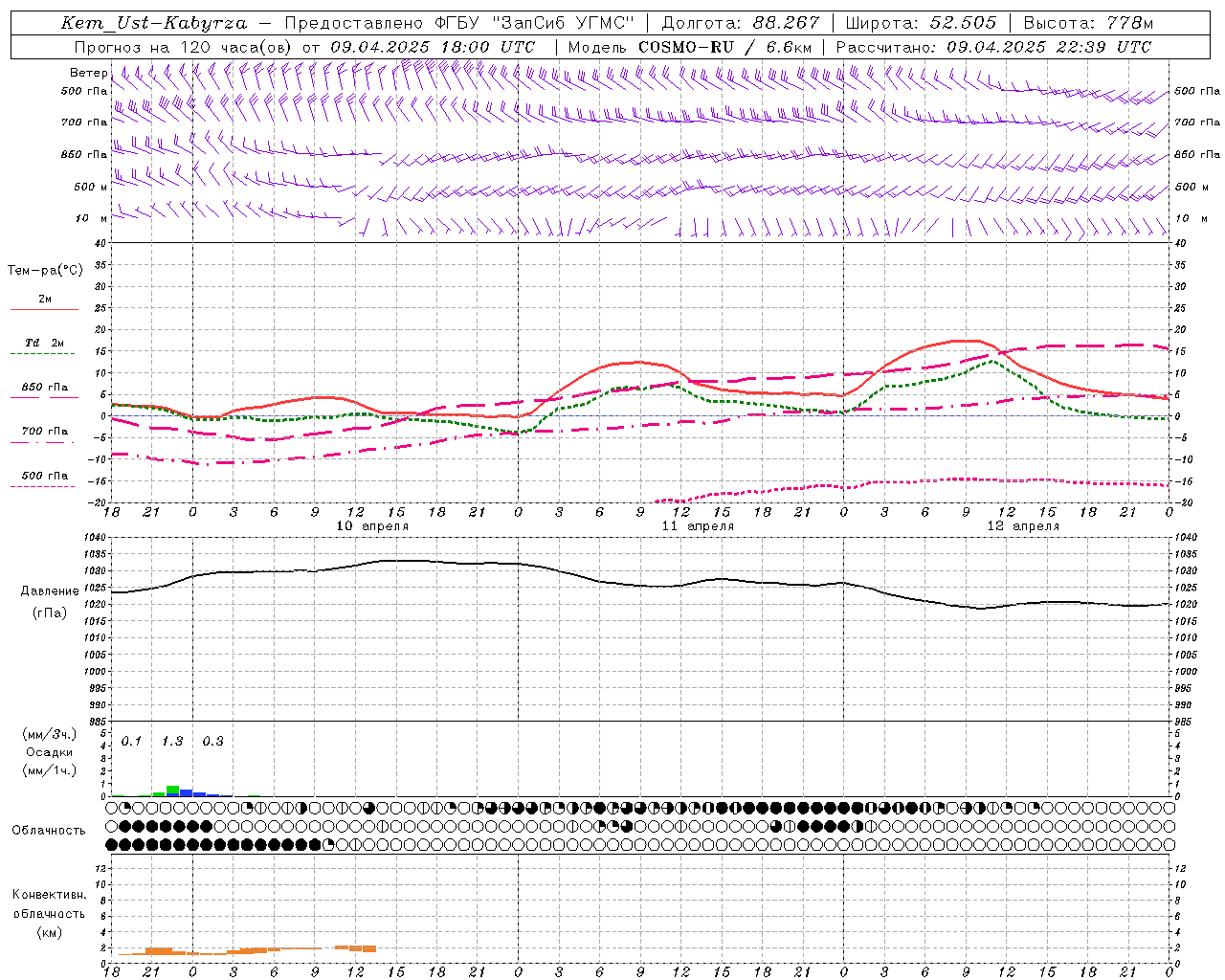Viewport: 1225px width, 980px height.
Task: Click the solid red 2м temperature curve
Action: click(639, 362)
